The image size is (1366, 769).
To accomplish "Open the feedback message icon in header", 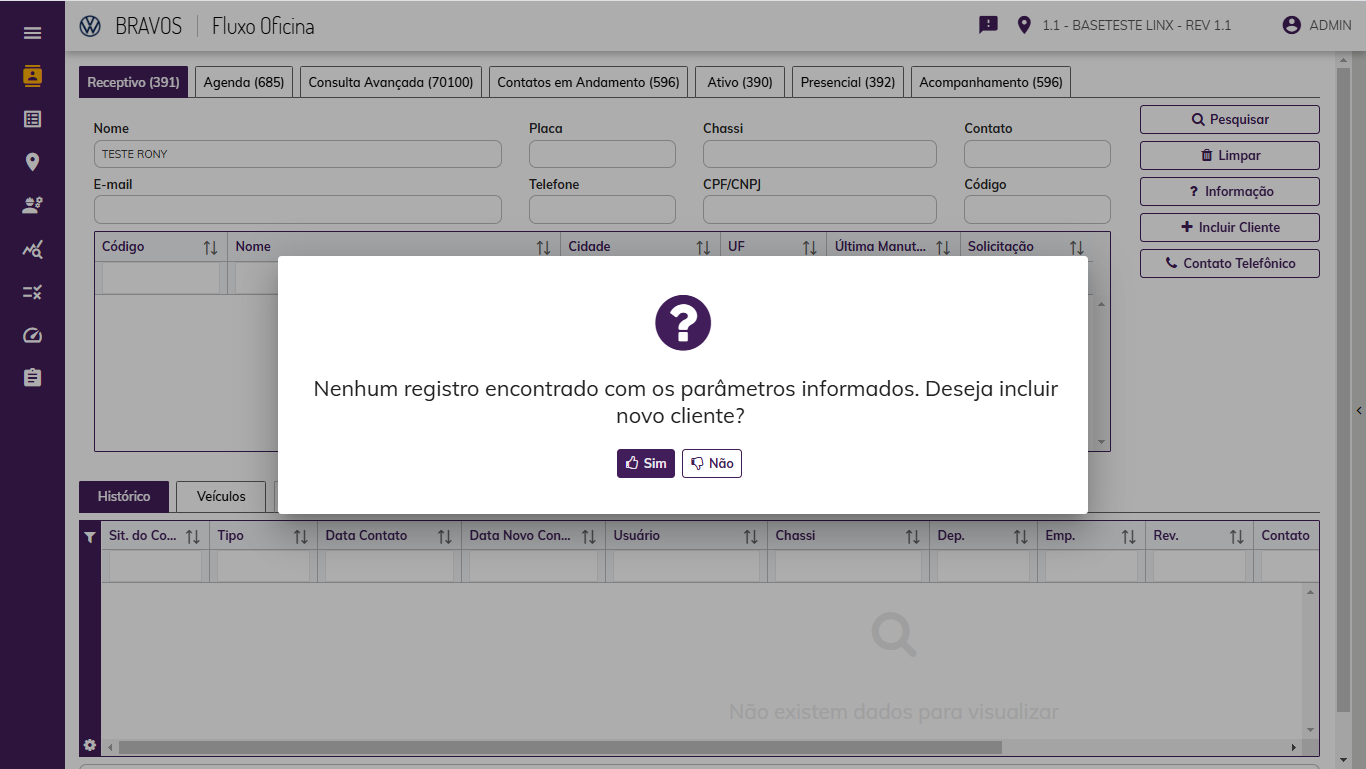I will [x=988, y=25].
